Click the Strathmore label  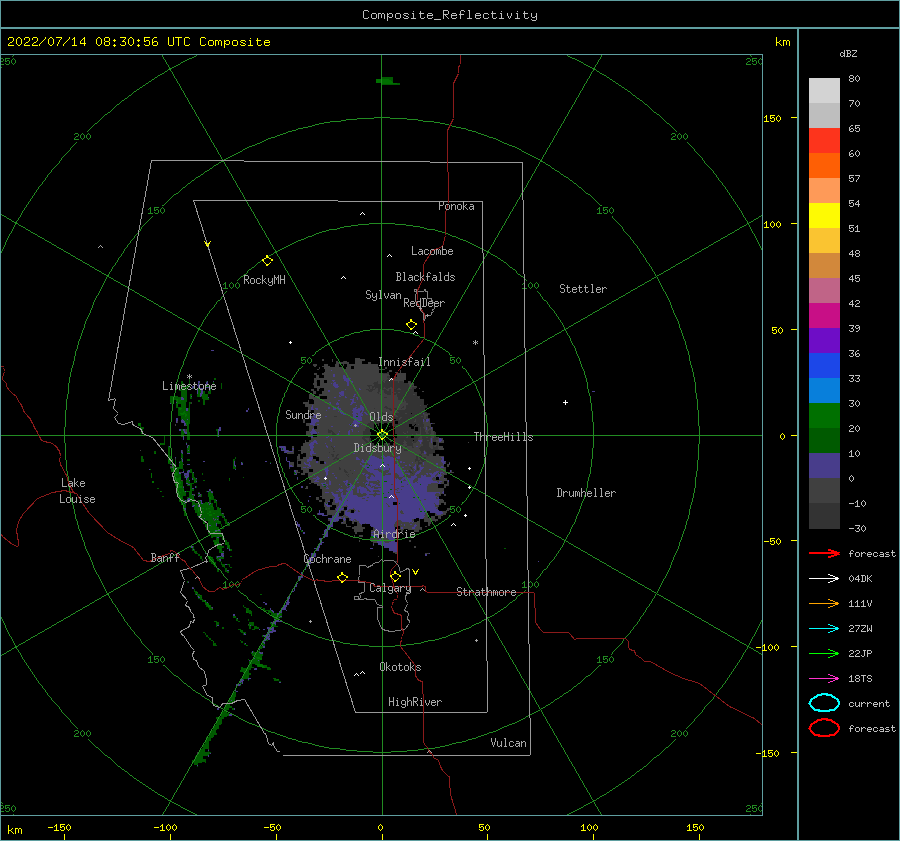[x=486, y=592]
